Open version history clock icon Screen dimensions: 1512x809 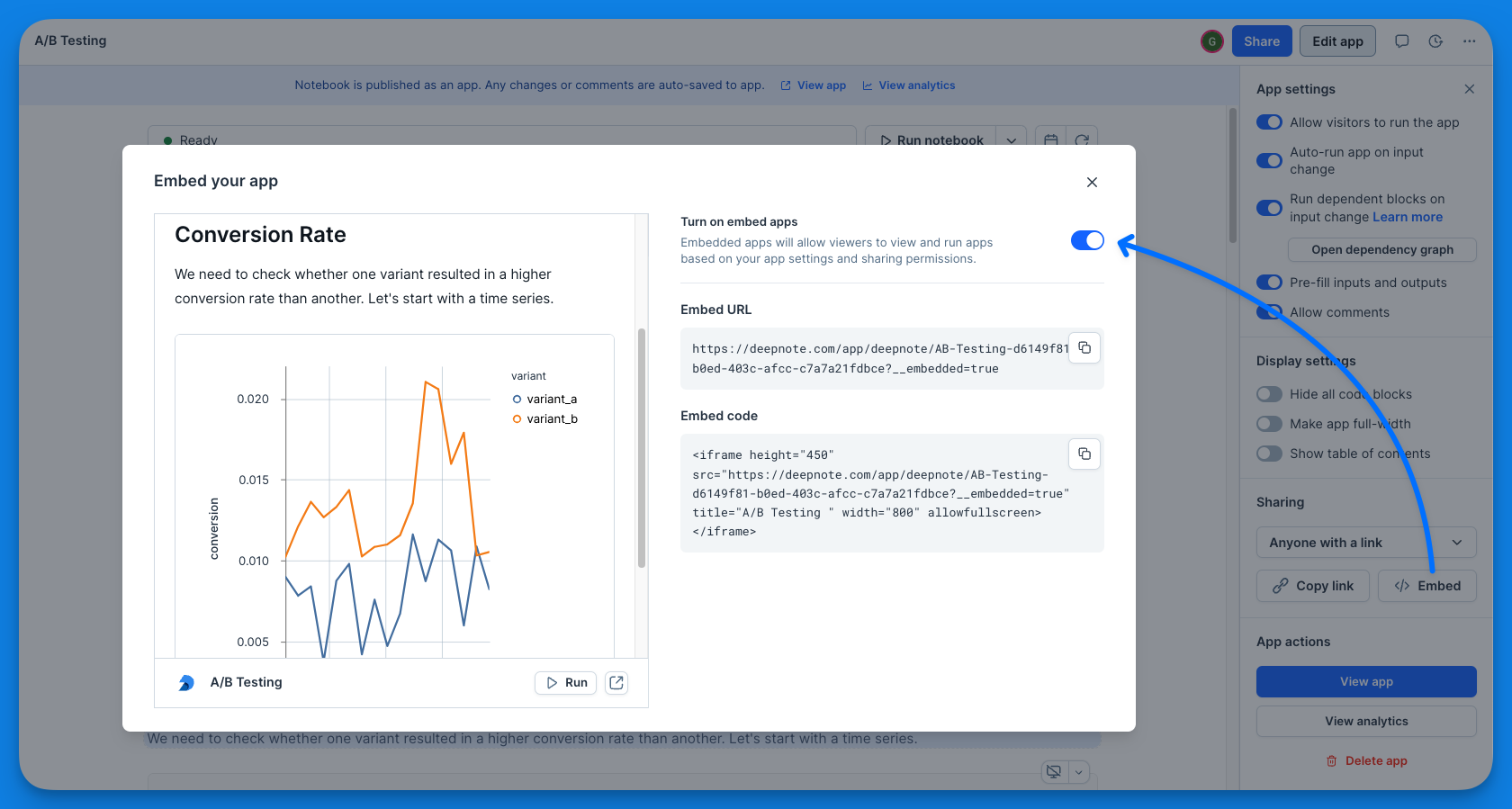1435,41
